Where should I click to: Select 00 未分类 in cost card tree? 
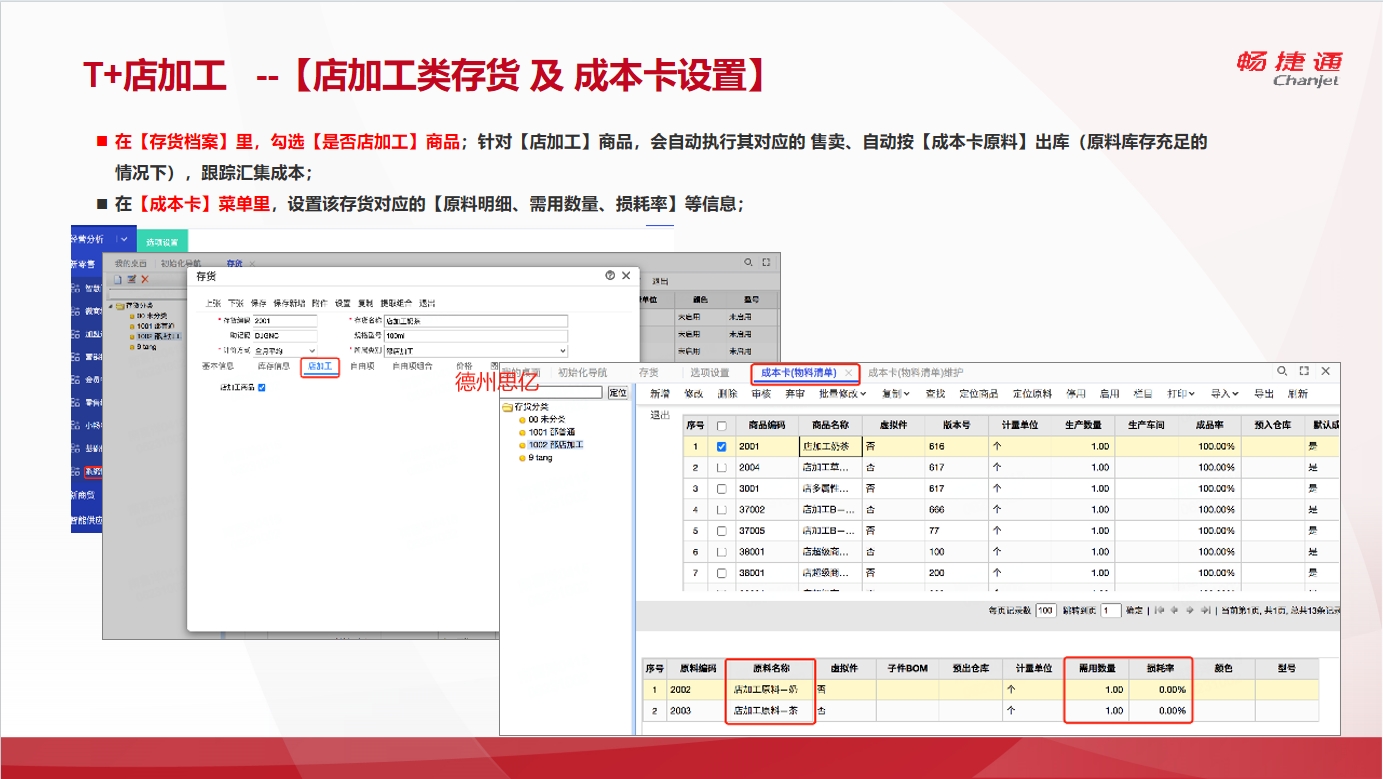click(x=546, y=419)
